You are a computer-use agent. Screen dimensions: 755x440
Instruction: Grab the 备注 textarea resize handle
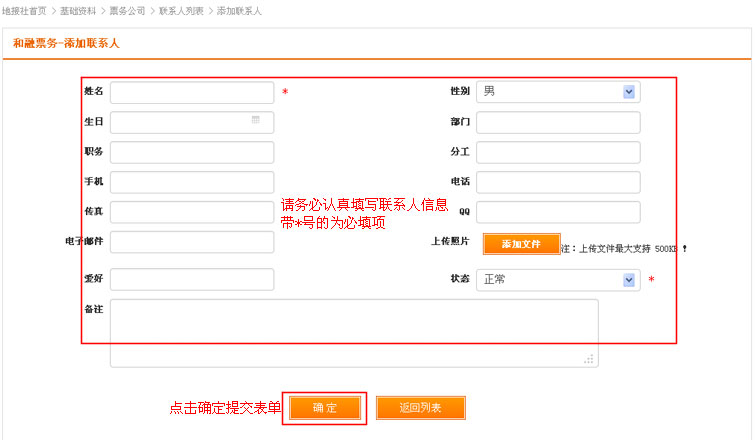[x=590, y=359]
